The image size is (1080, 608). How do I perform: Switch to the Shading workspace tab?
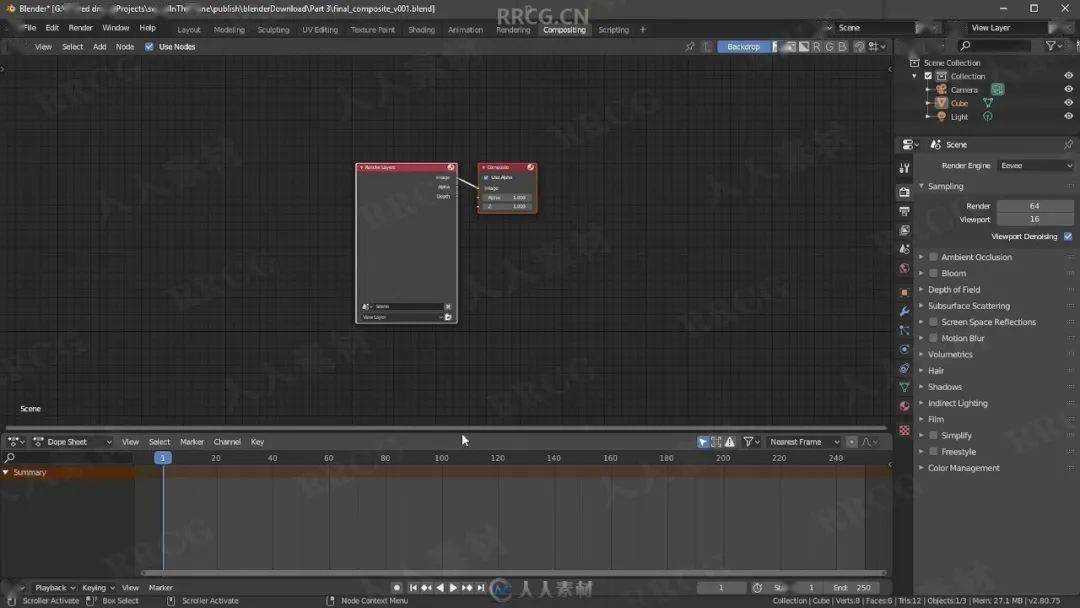coord(421,30)
